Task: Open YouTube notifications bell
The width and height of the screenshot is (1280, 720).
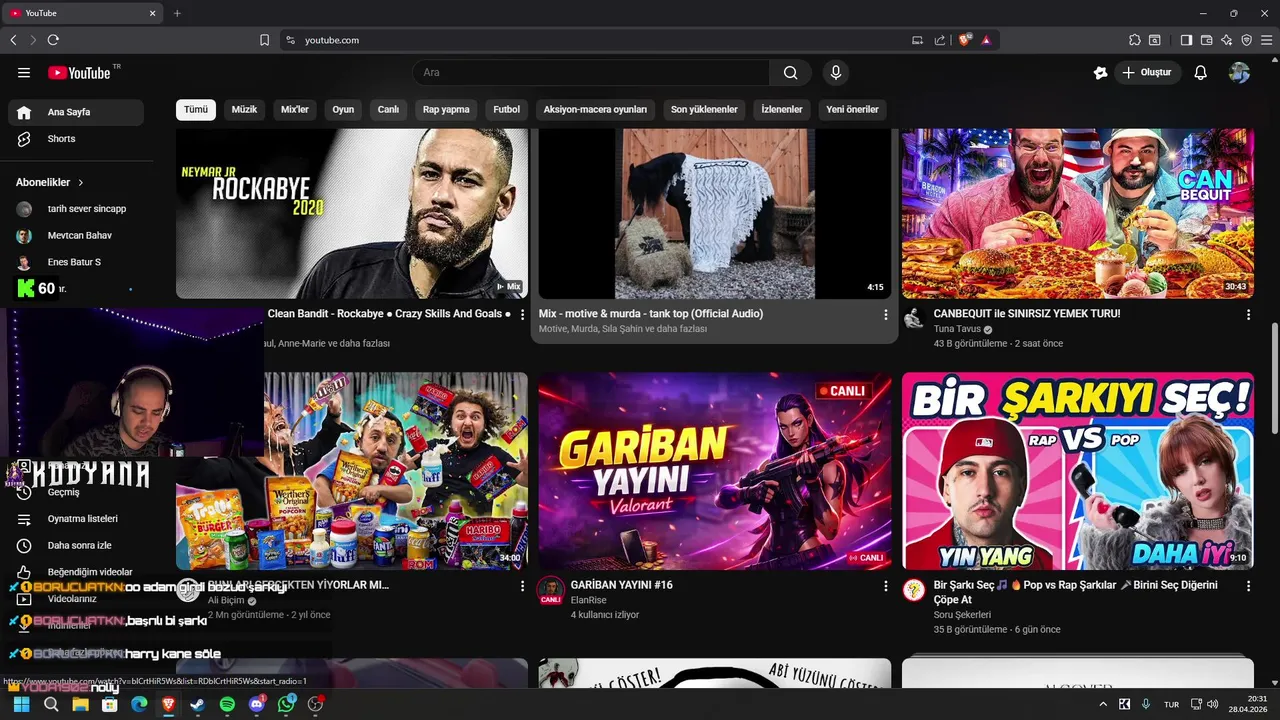Action: (x=1201, y=72)
